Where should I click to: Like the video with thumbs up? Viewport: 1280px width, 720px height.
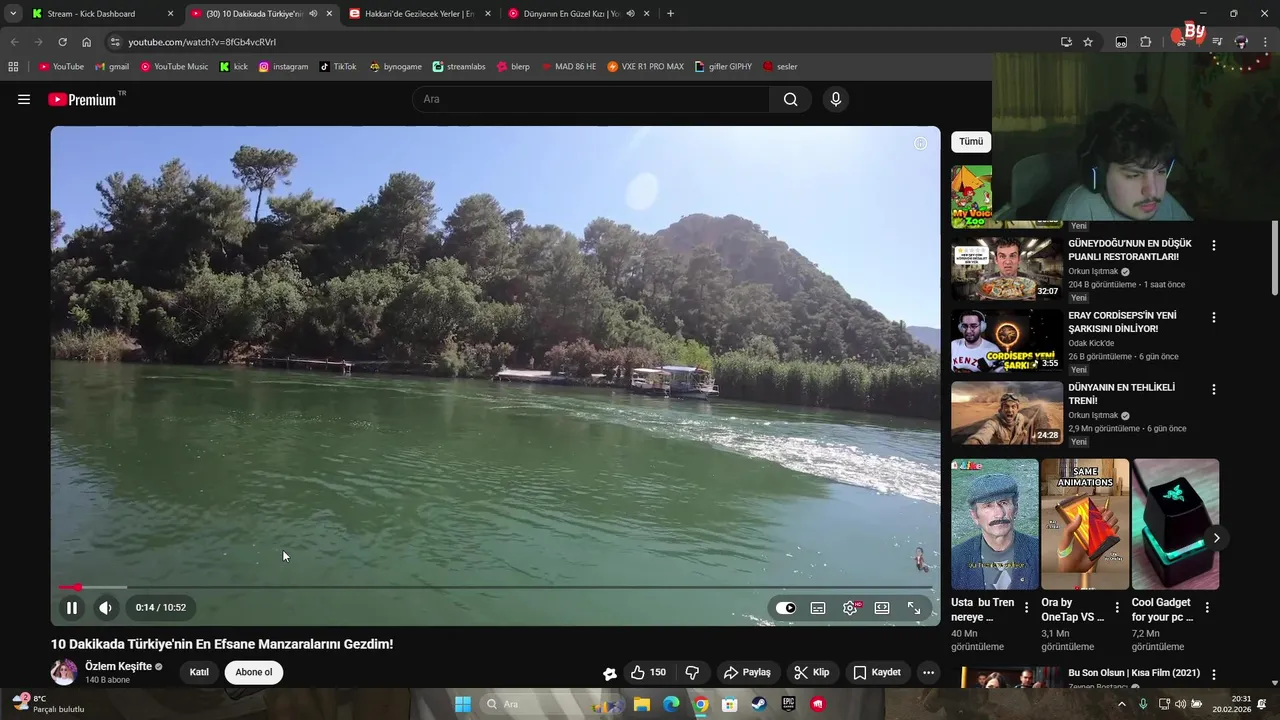pyautogui.click(x=648, y=672)
